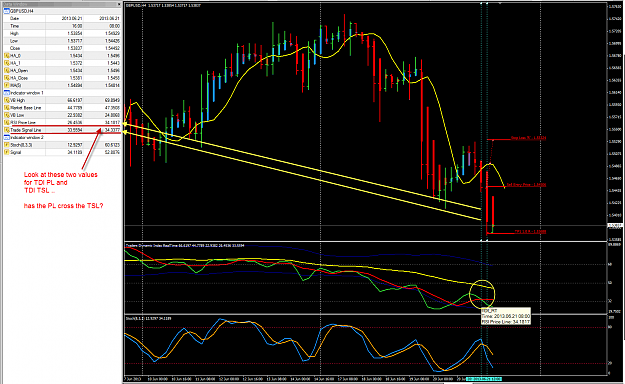625x384 pixels.
Task: Click the highlighted date label on time axis
Action: click(484, 379)
